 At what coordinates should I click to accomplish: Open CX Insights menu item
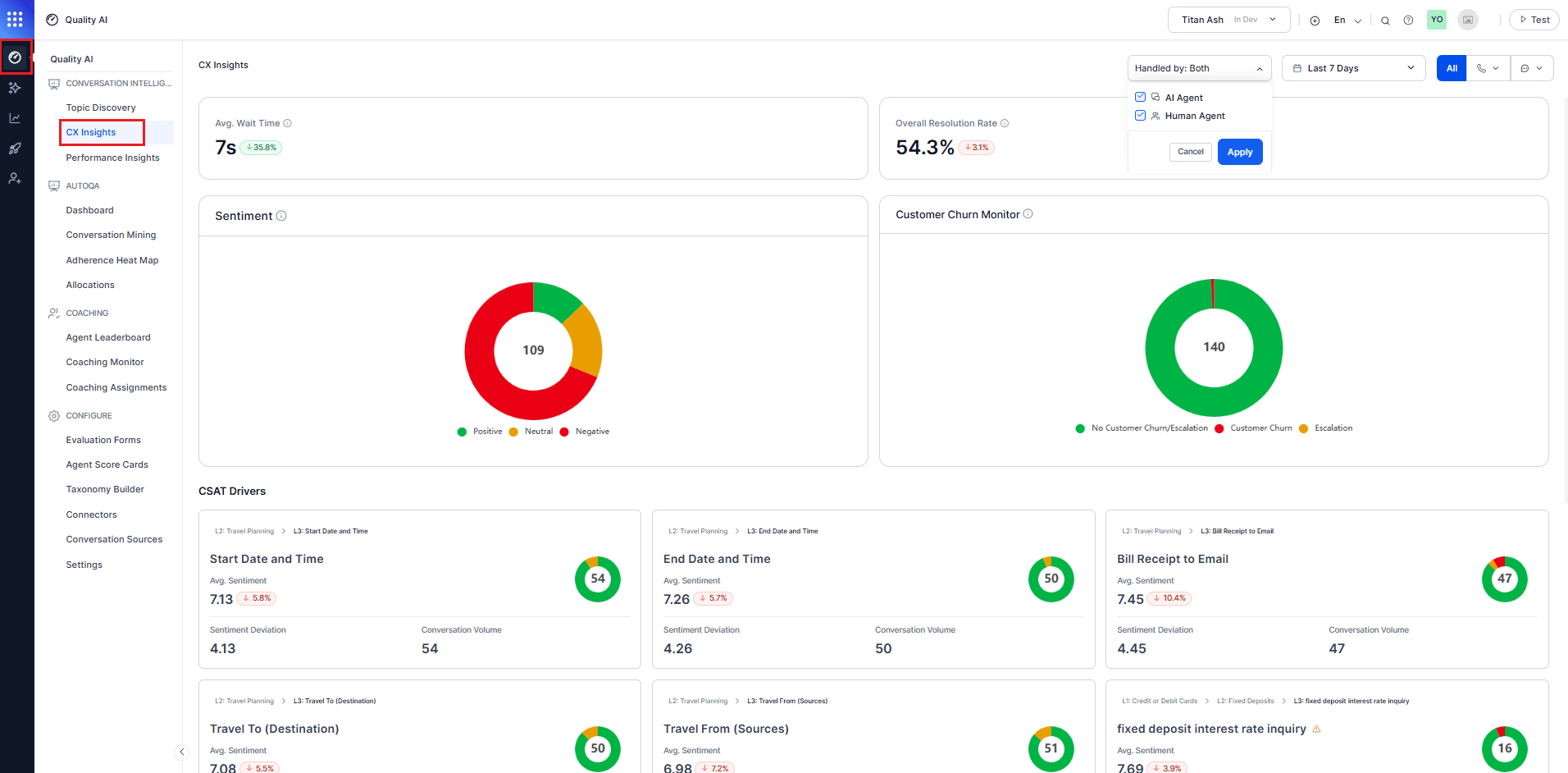point(91,132)
